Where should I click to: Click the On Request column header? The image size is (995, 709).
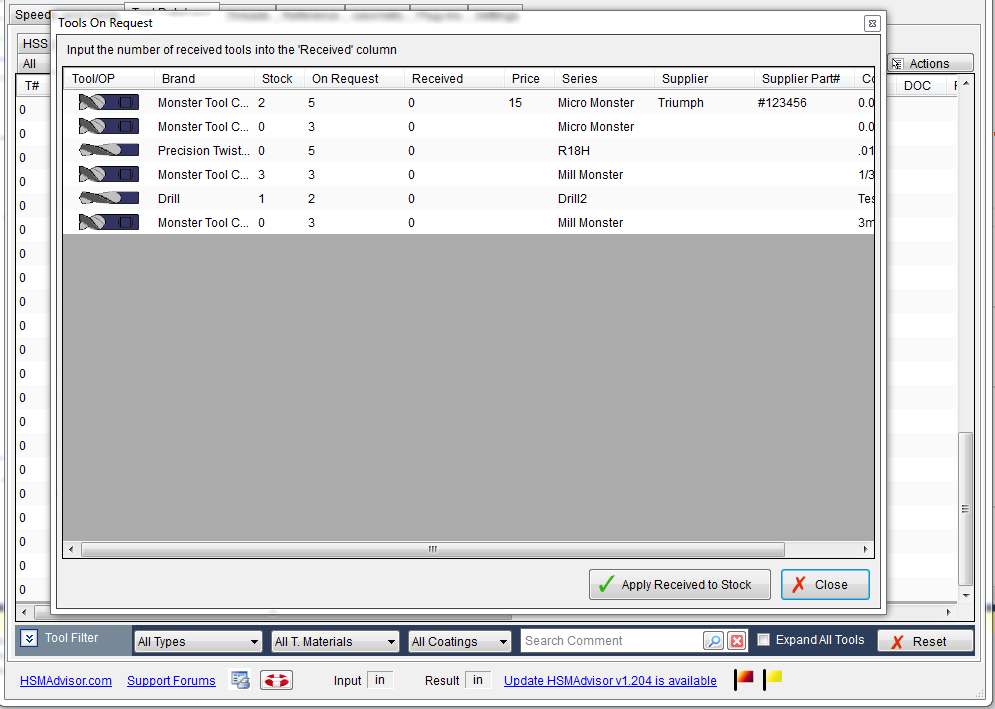354,79
